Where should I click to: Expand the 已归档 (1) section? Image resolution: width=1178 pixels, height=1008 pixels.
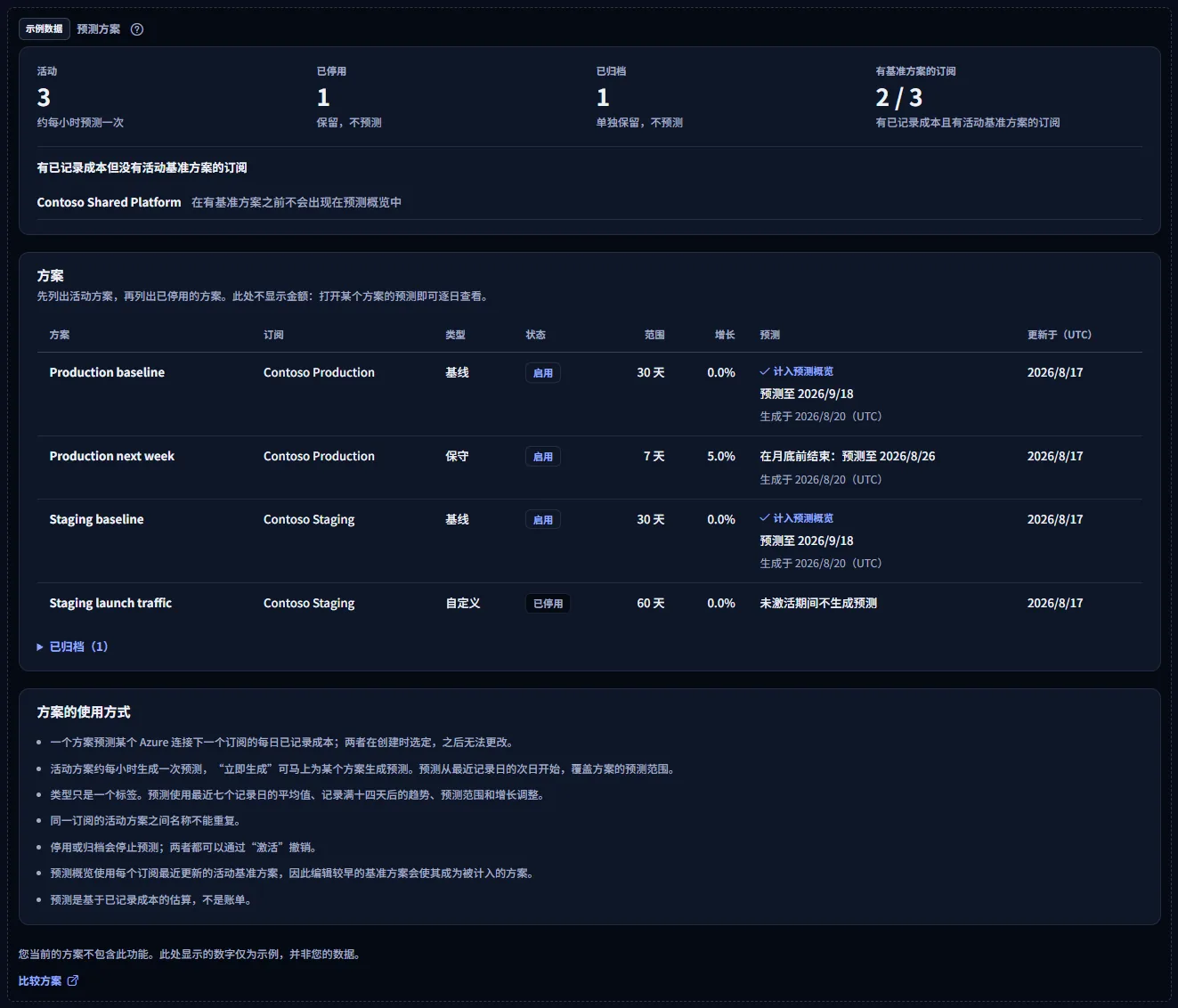[x=72, y=646]
